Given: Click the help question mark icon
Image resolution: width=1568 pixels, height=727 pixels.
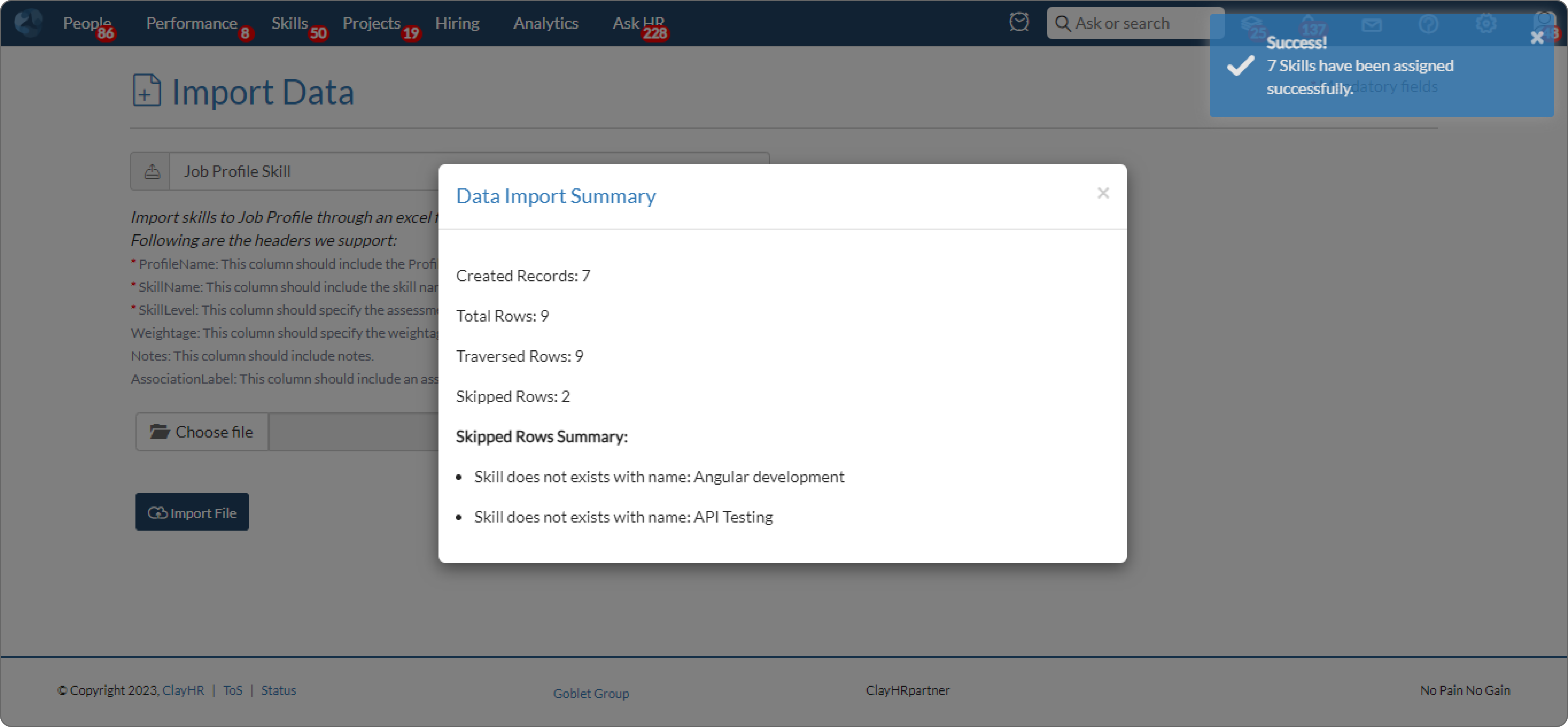Looking at the screenshot, I should (1428, 25).
